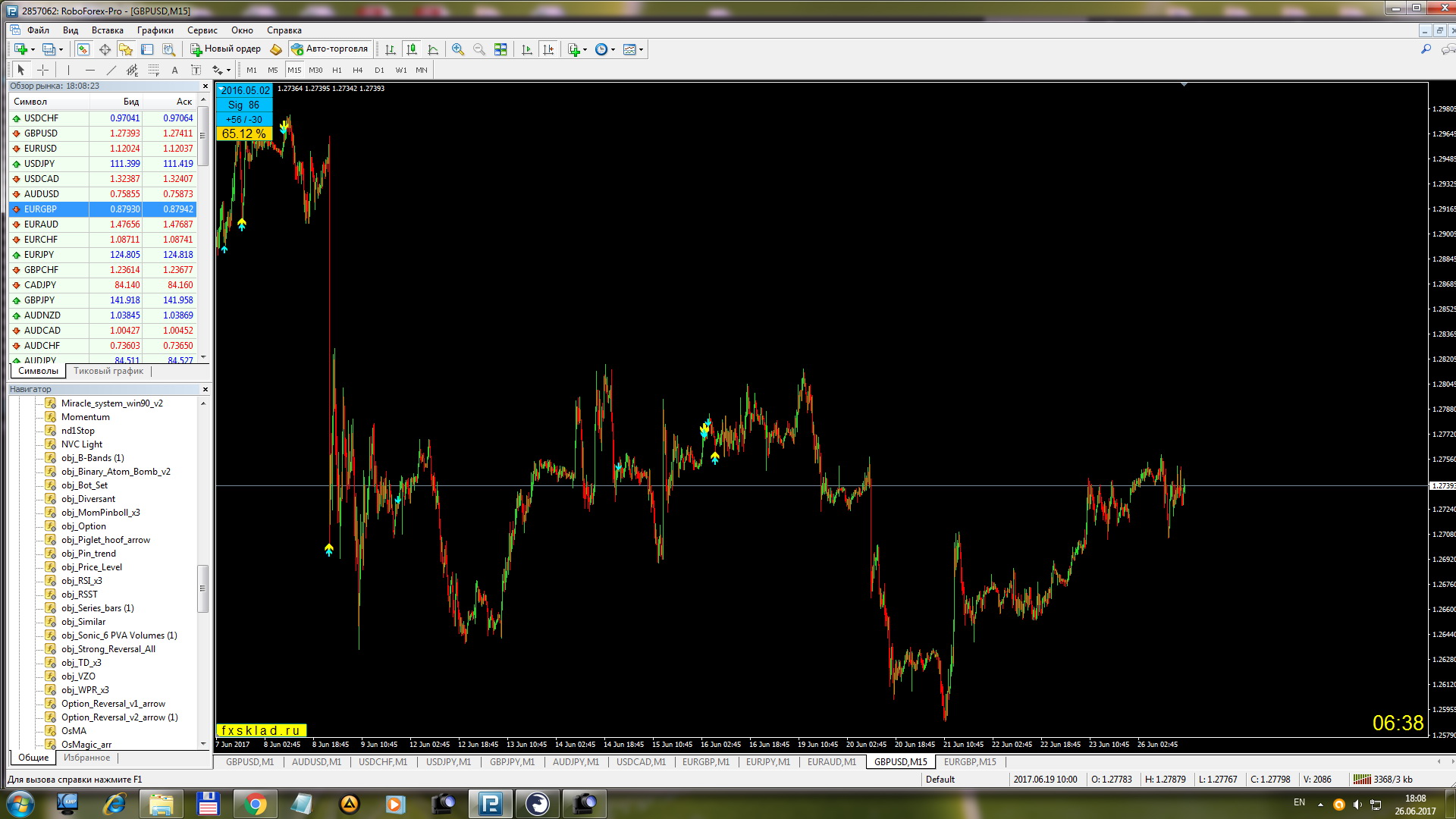Viewport: 1456px width, 819px height.
Task: Select the trendline drawing tool
Action: point(111,70)
